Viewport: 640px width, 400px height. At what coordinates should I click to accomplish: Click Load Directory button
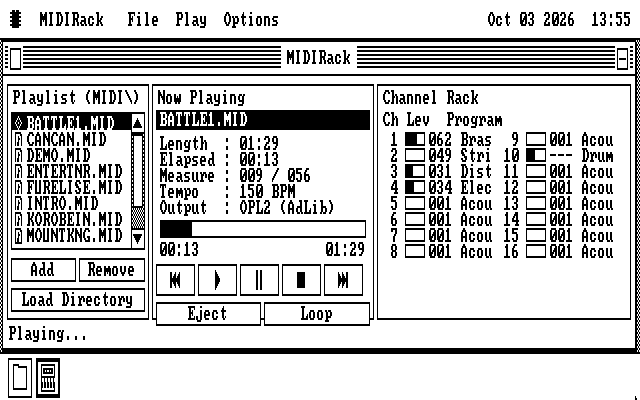[x=78, y=300]
